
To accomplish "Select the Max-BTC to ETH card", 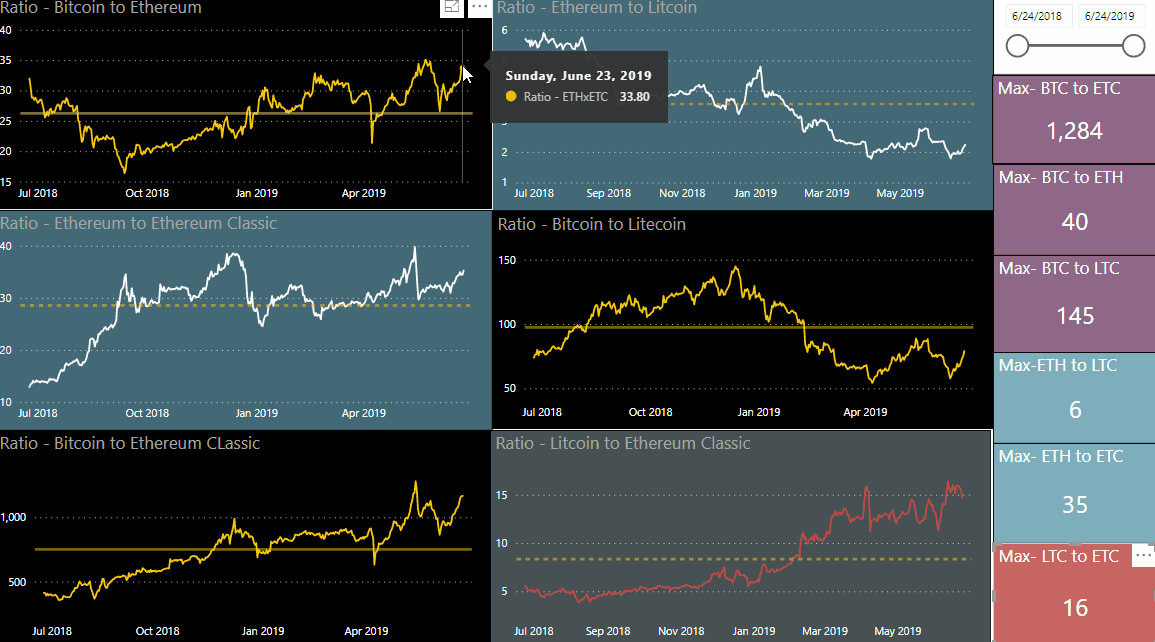I will tap(1073, 205).
